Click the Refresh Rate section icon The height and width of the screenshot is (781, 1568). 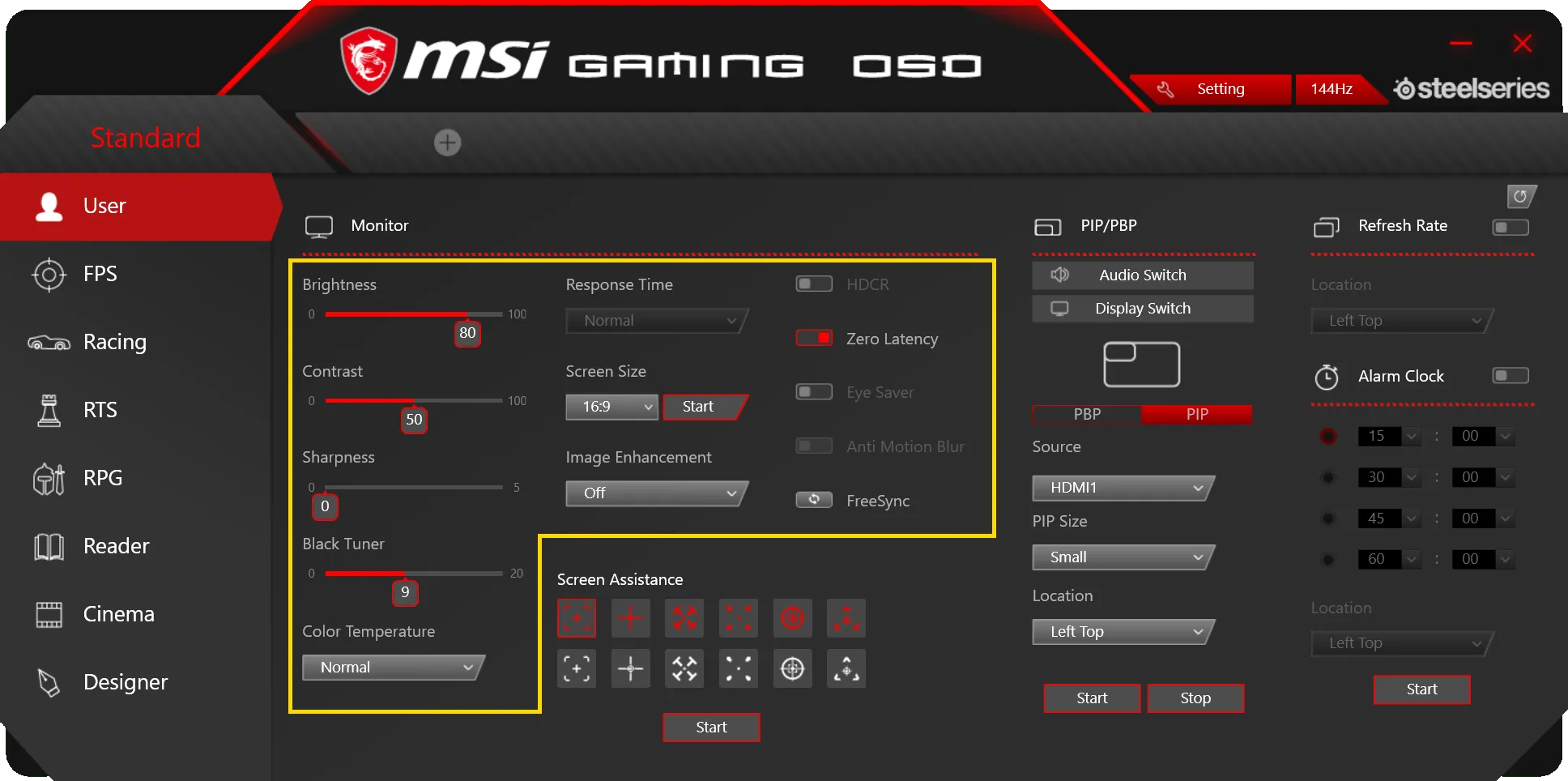1327,227
